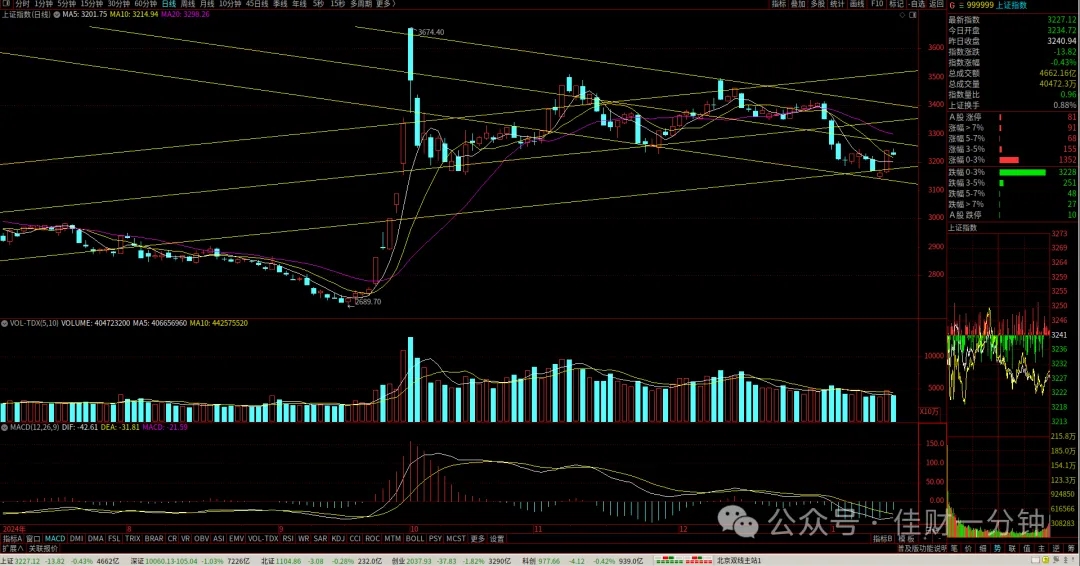Viewport: 1080px width, 566px height.
Task: Expand the 指标B indicator group
Action: pyautogui.click(x=883, y=538)
